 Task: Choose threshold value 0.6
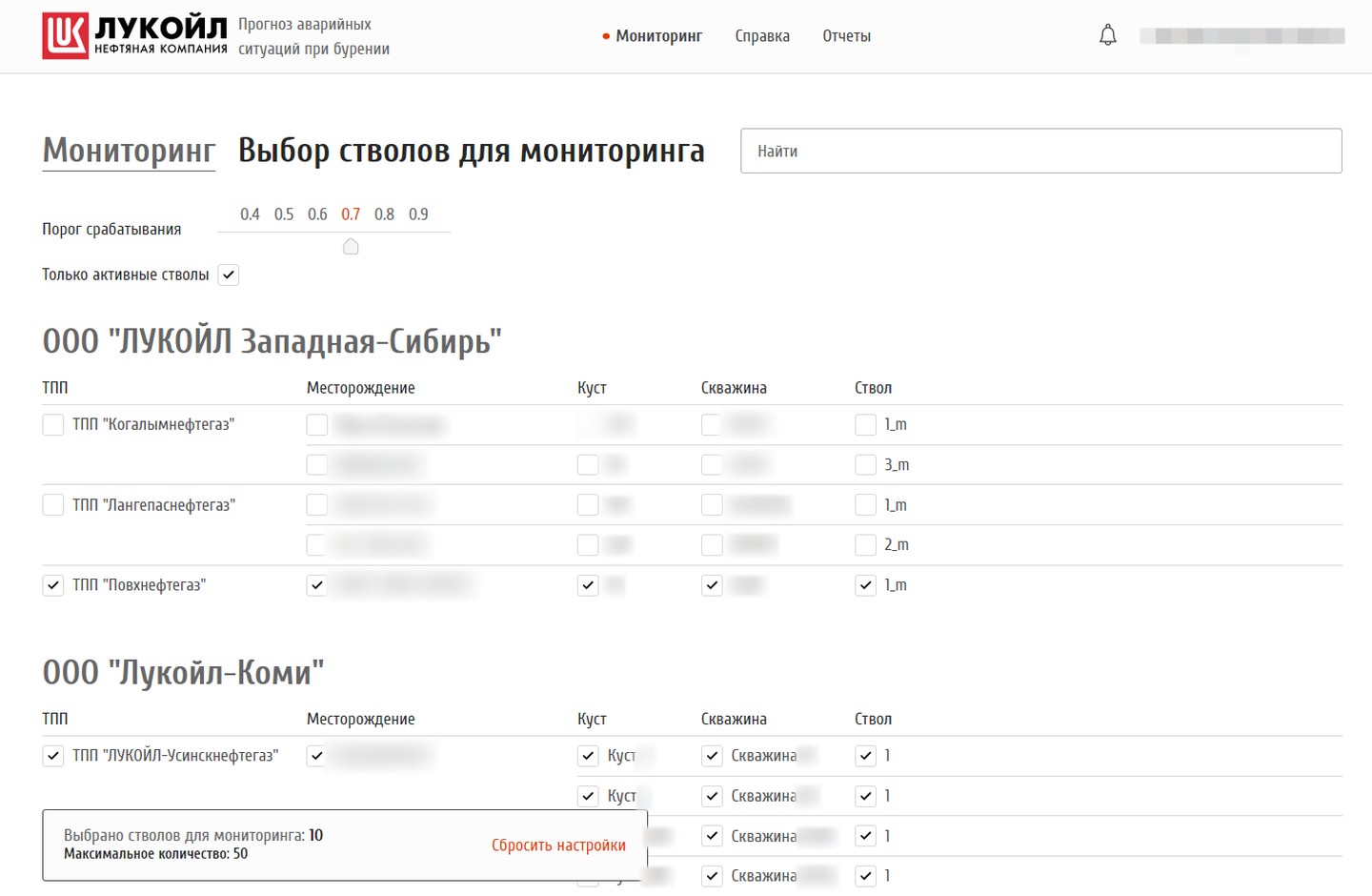(x=317, y=214)
